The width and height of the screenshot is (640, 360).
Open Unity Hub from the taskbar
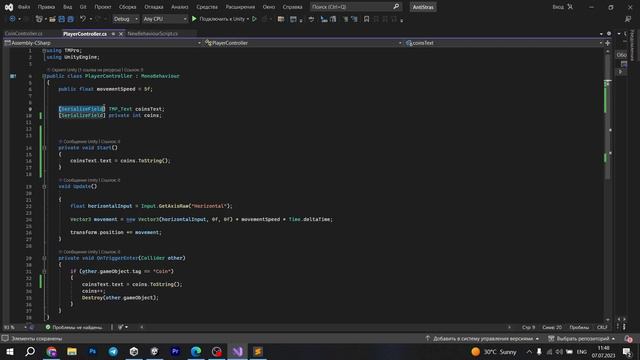point(134,351)
